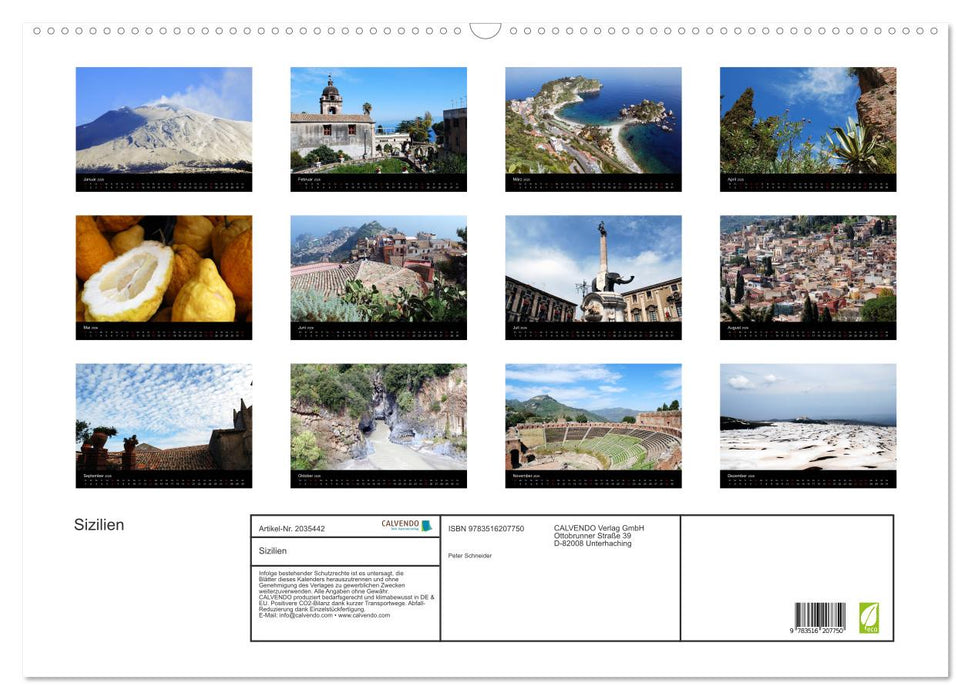Open the May citrus fruit photo
Image resolution: width=971 pixels, height=700 pixels.
164,269
